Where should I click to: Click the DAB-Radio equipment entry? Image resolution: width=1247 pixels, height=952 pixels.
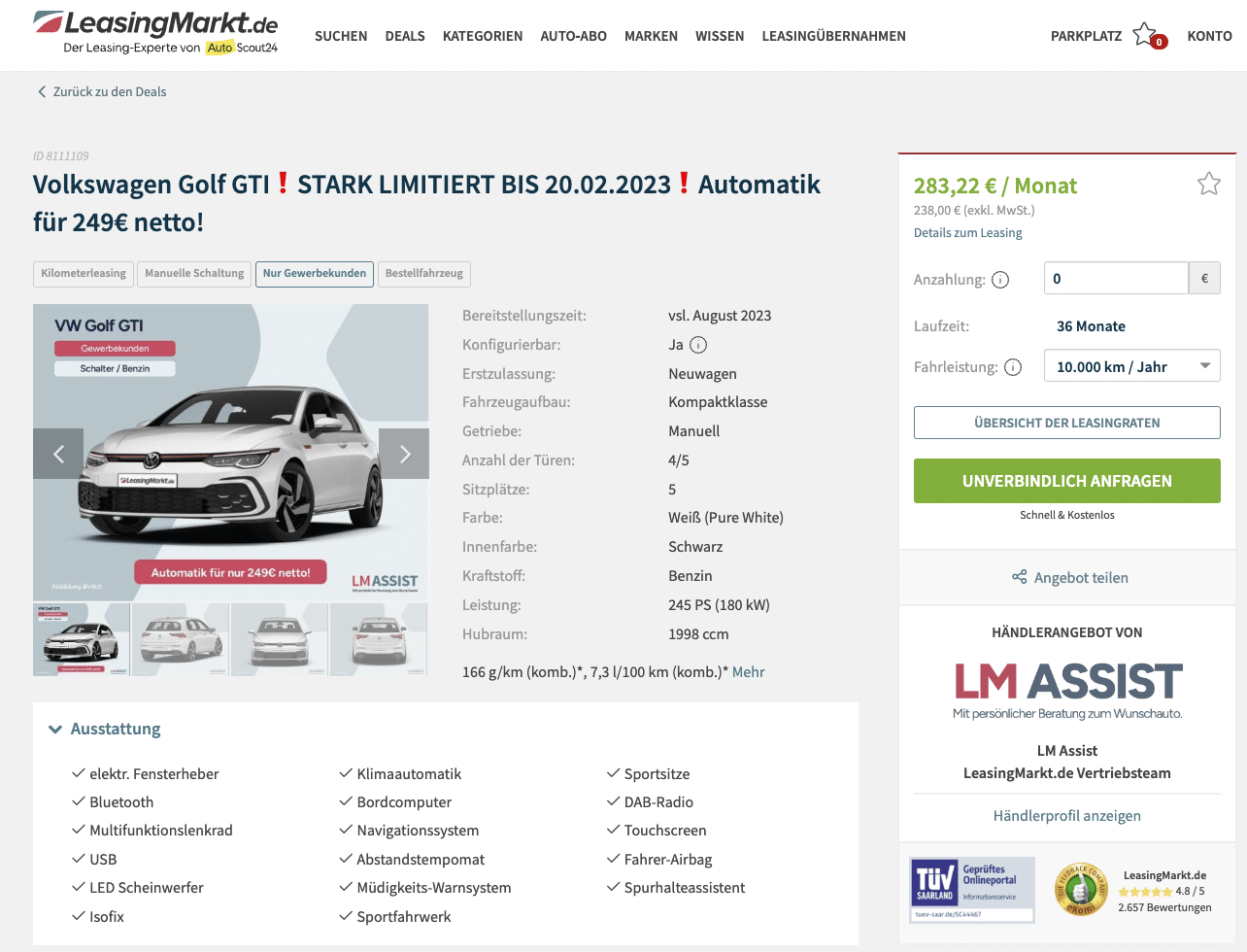[658, 802]
